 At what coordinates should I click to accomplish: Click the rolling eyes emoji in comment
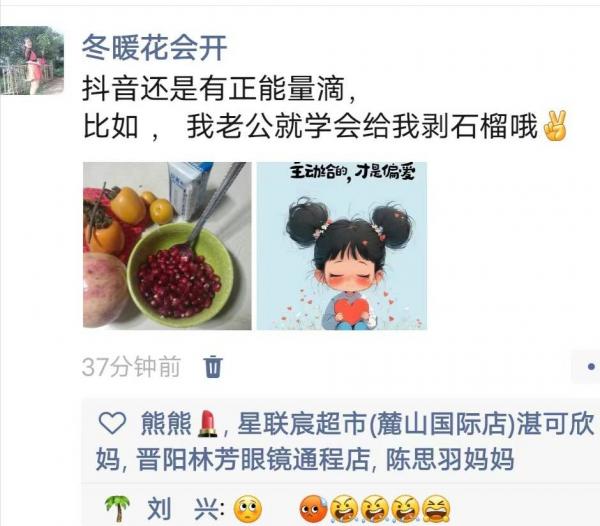coord(248,510)
